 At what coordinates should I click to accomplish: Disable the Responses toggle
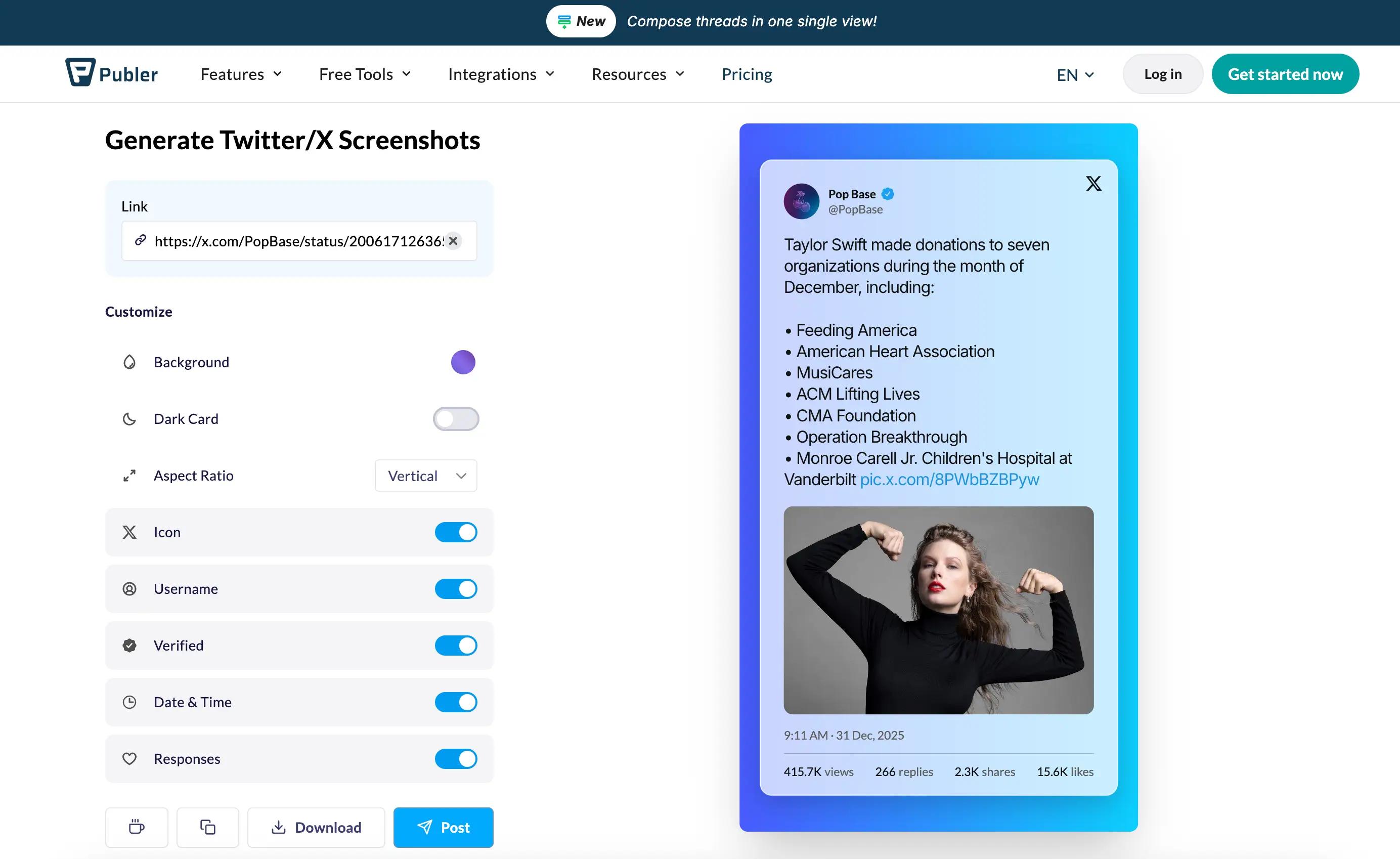[x=456, y=758]
